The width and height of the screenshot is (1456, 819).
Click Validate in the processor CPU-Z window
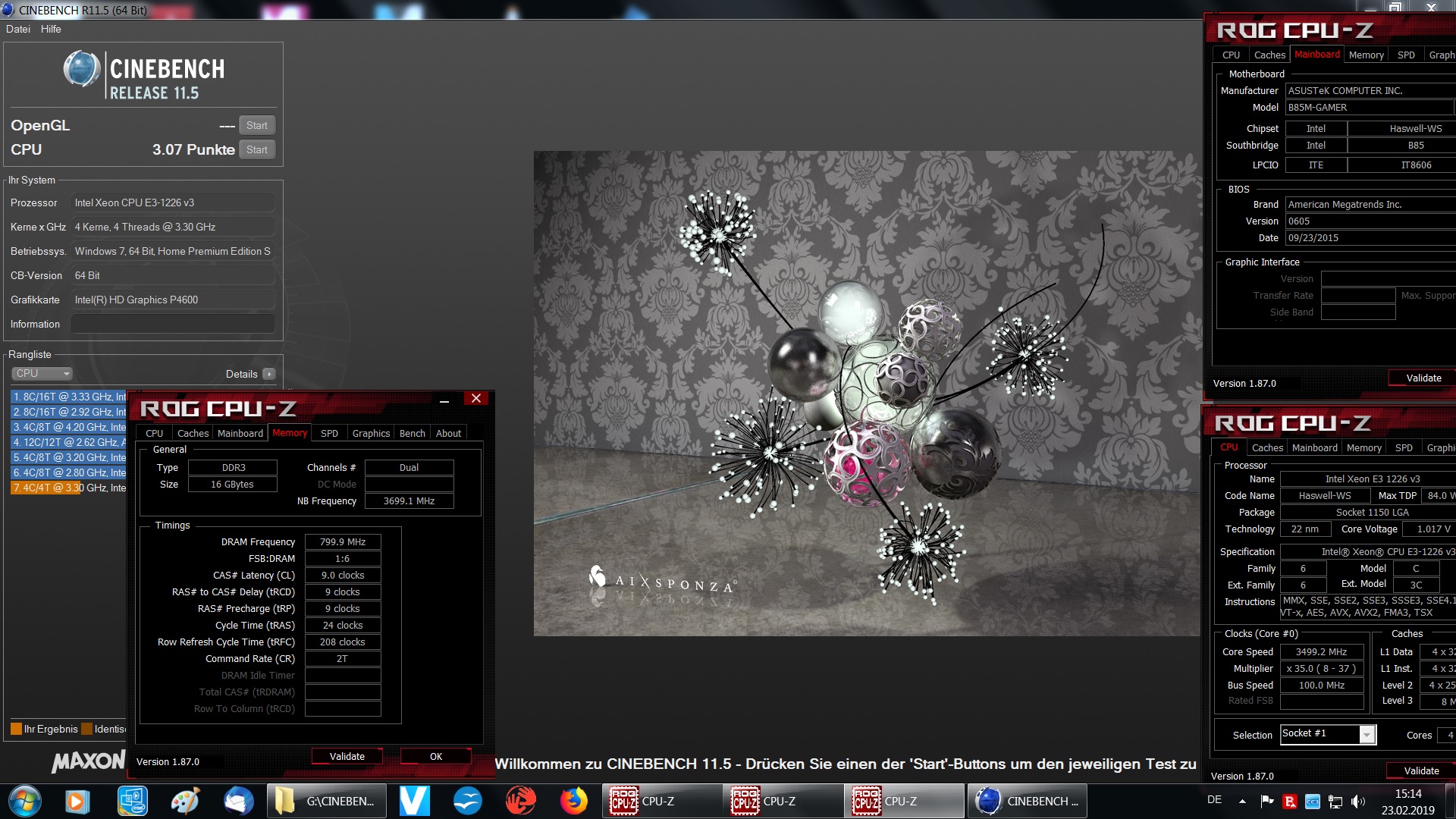click(x=1422, y=770)
